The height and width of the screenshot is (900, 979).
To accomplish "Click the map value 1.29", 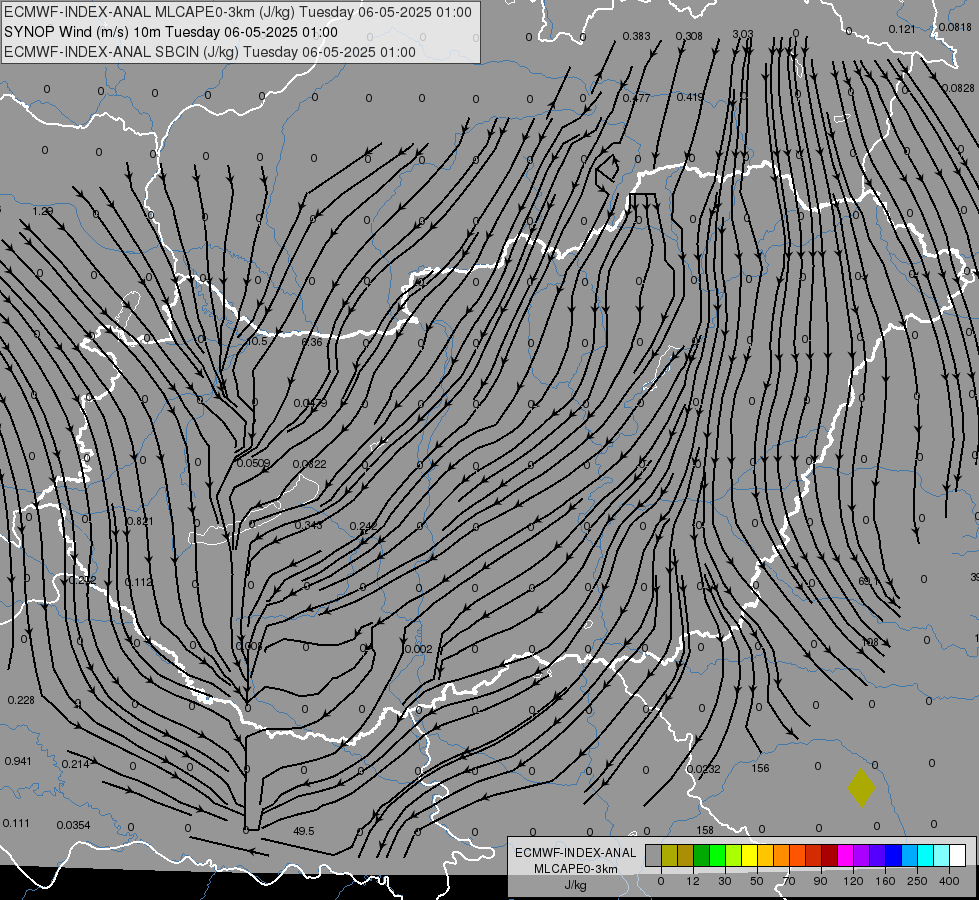I will click(42, 211).
